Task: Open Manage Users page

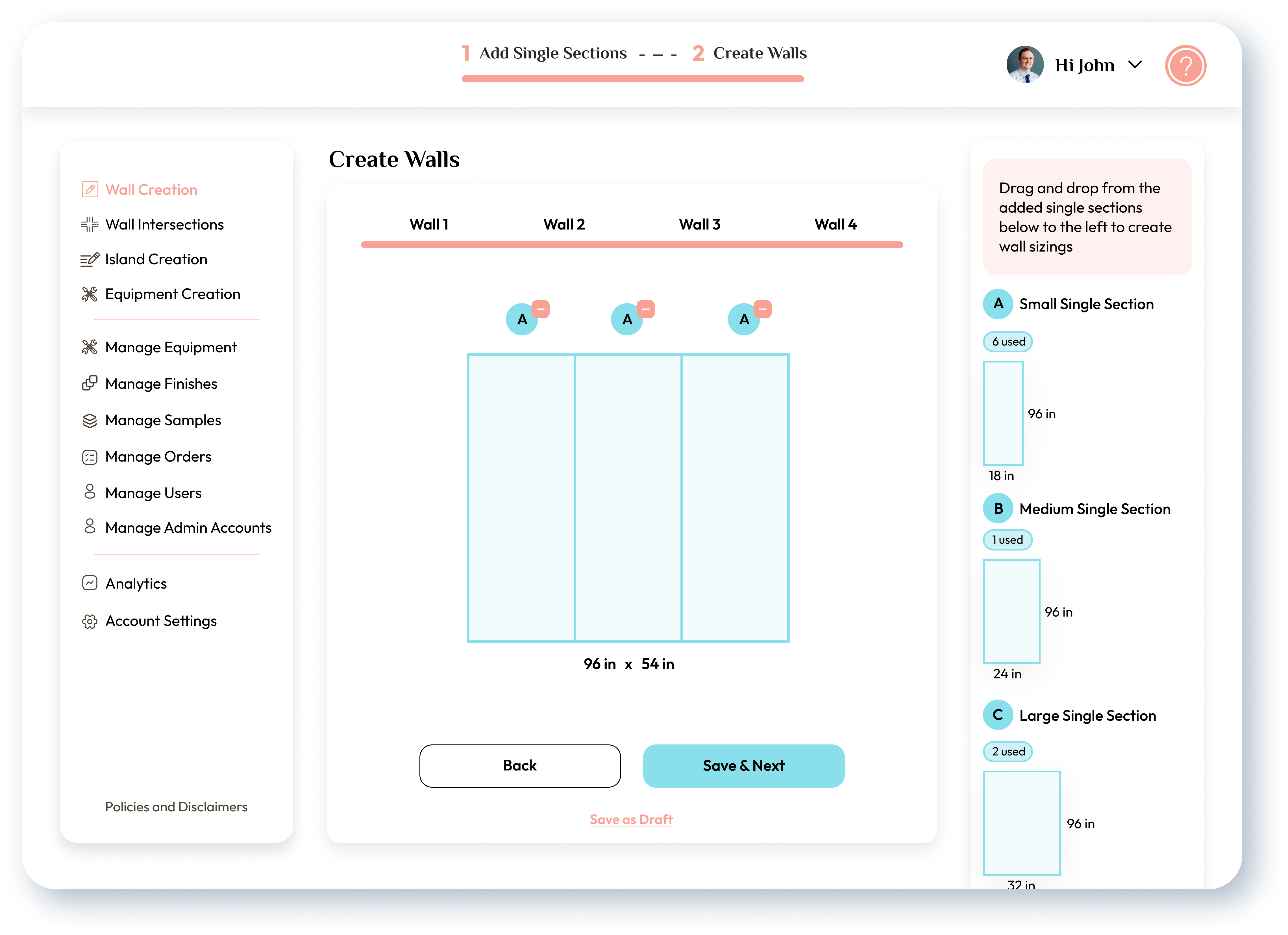Action: coord(153,493)
